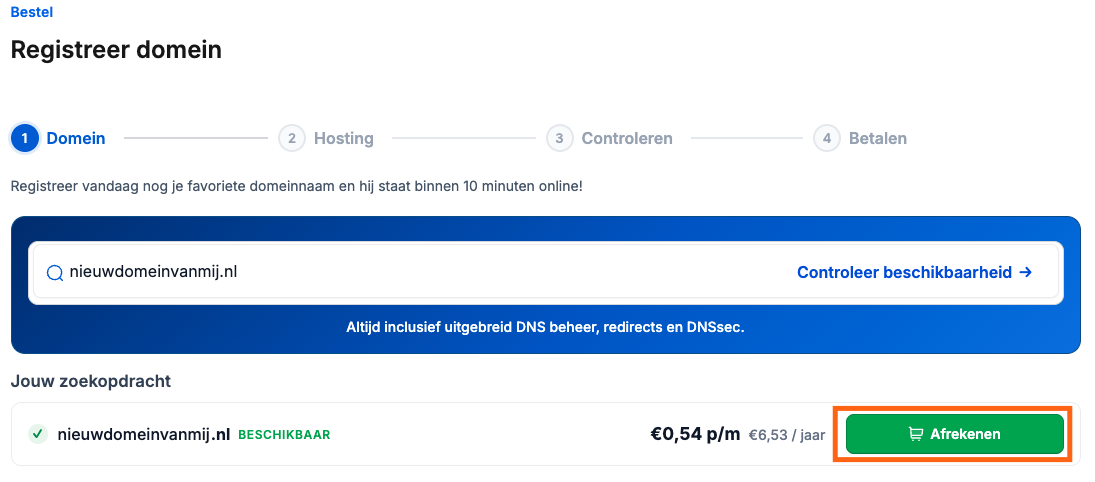Select the nieuwdomeinvanmij.nl search result name
The image size is (1095, 482).
coord(144,434)
